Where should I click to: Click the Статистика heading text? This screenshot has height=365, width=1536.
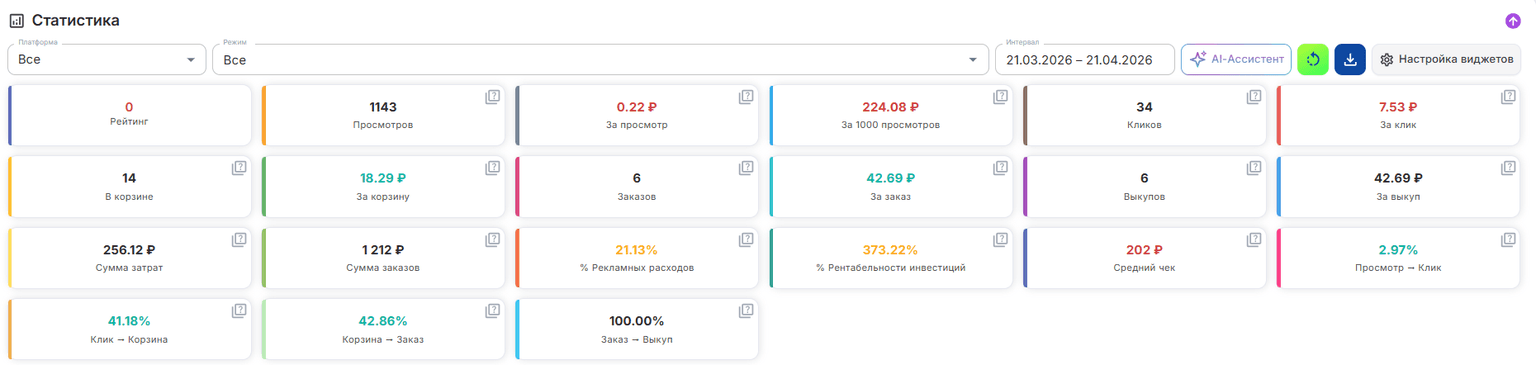[x=76, y=21]
